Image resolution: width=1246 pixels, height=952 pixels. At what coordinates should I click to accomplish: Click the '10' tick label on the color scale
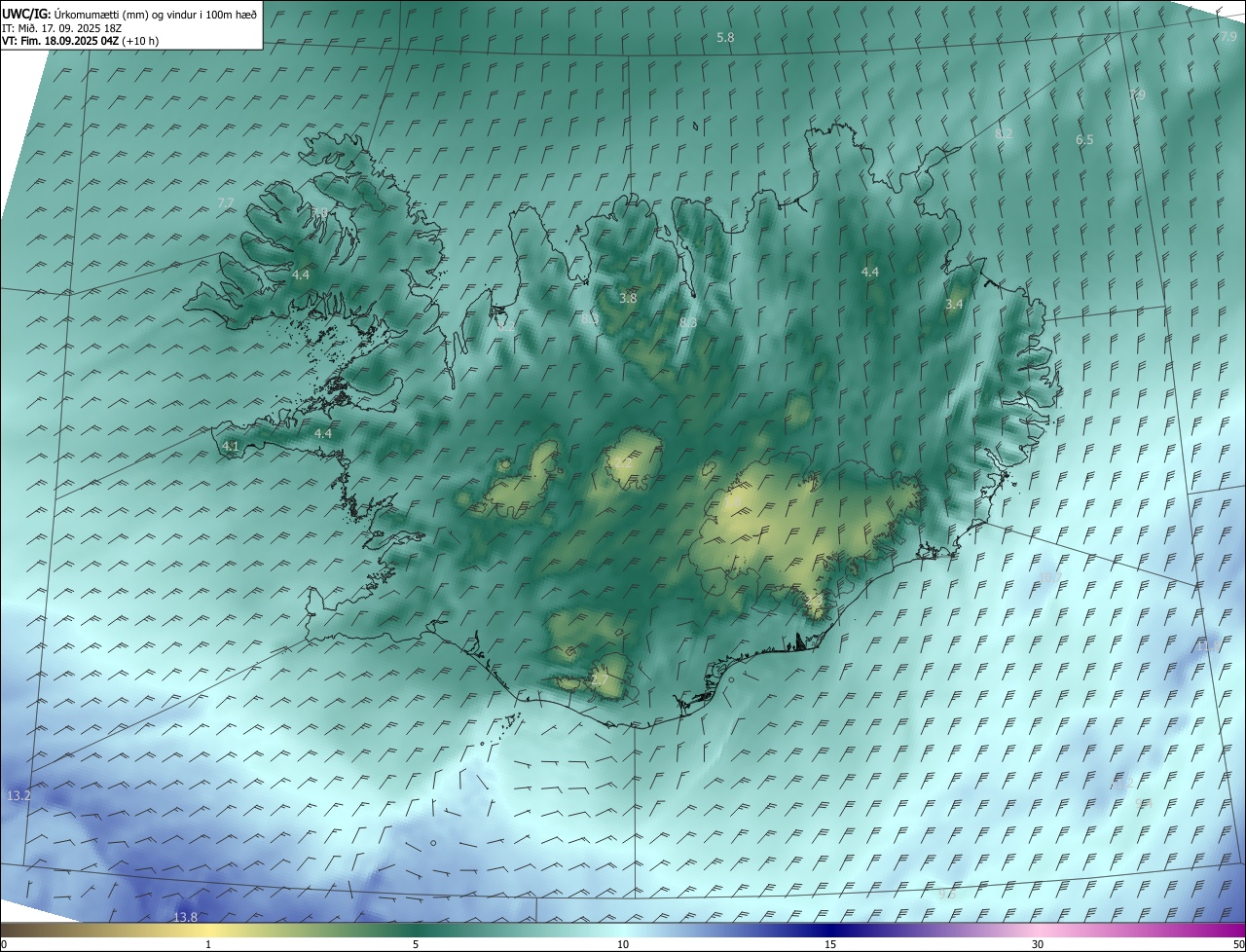tap(623, 944)
